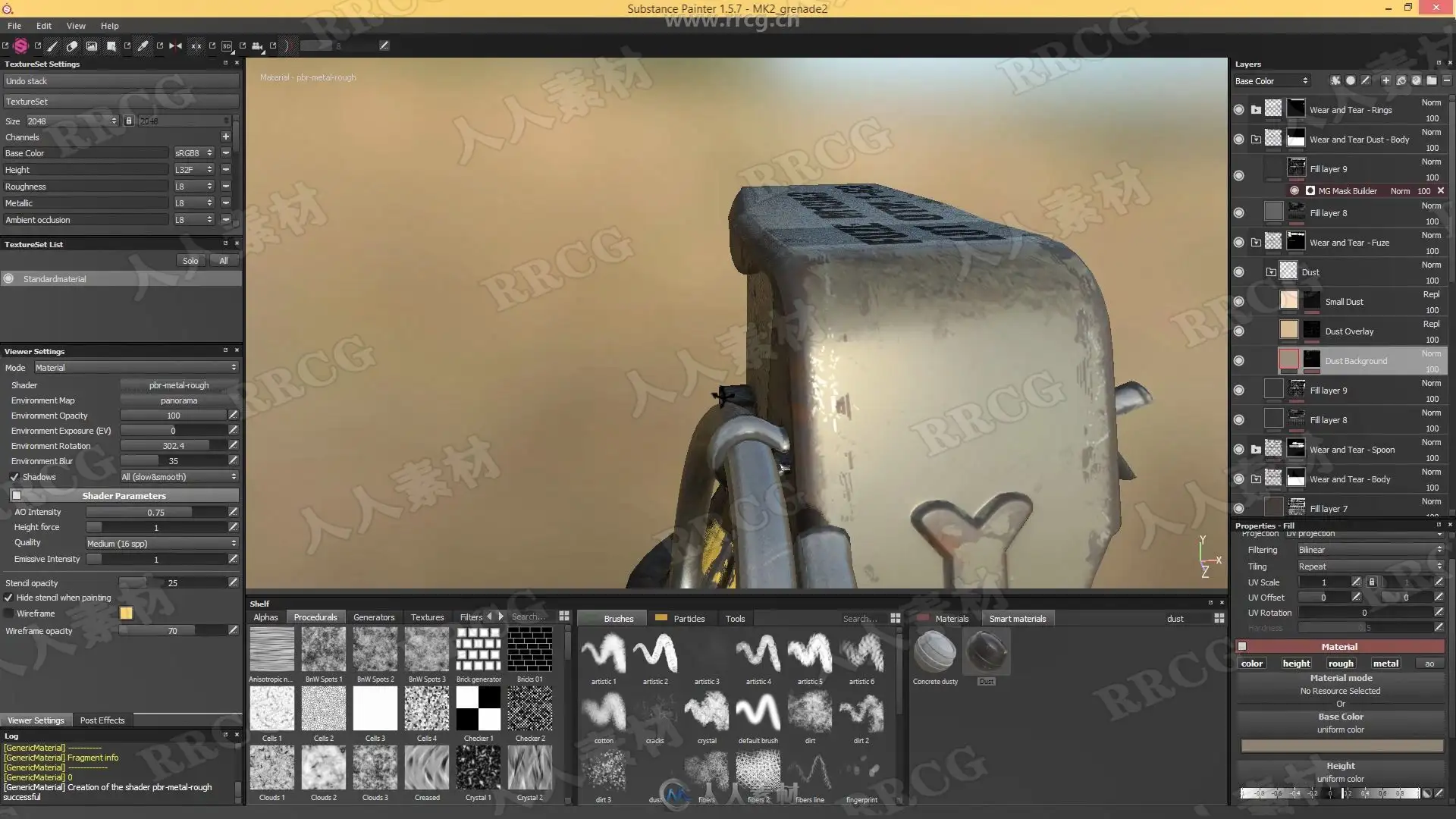Click the Solo button in TextureSet List
The height and width of the screenshot is (819, 1456).
point(190,261)
